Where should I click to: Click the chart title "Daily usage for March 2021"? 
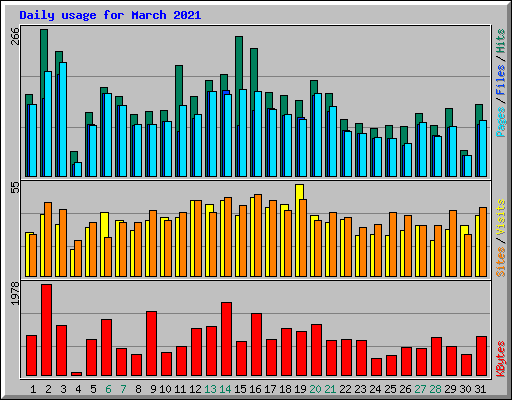[110, 15]
